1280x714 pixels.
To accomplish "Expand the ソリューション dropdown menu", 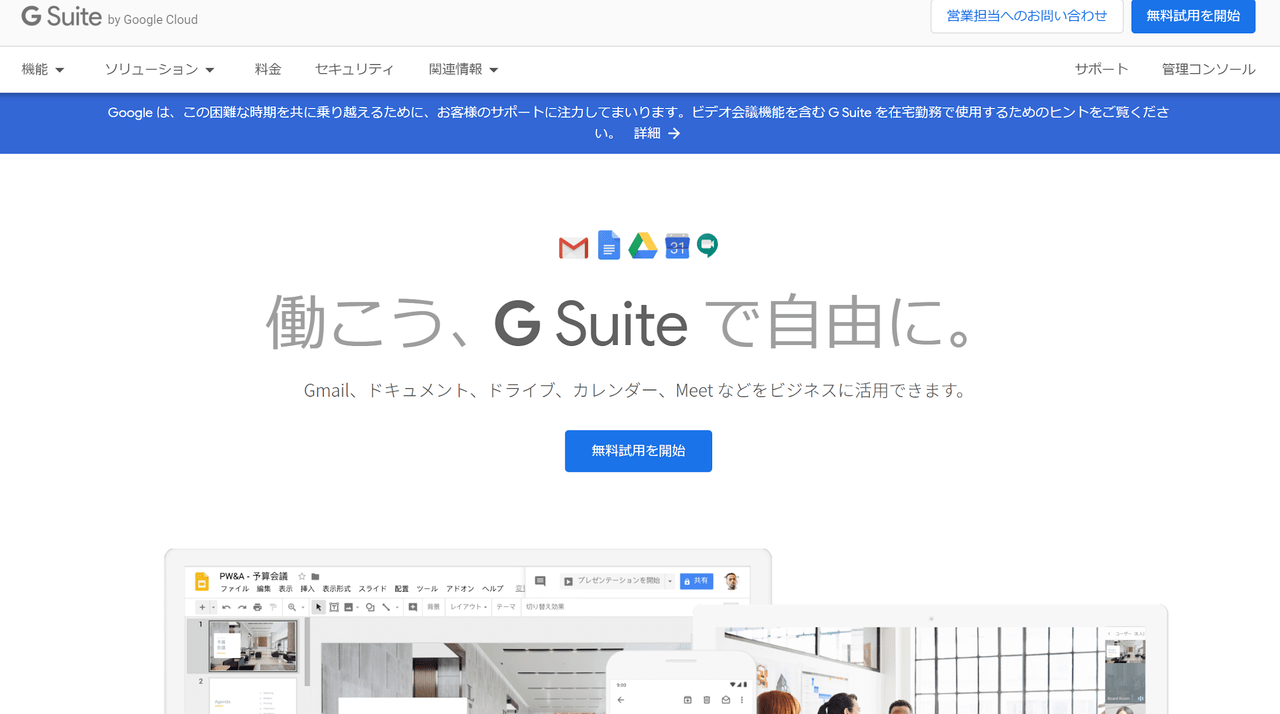I will click(160, 69).
